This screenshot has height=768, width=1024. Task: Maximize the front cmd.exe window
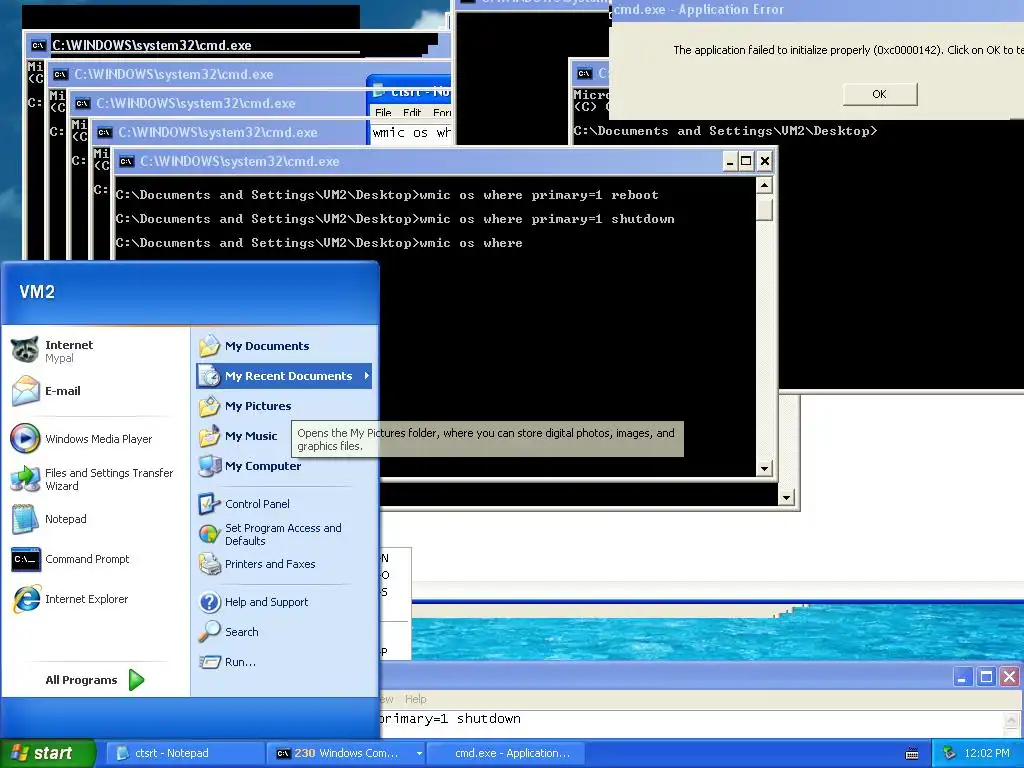(x=746, y=161)
